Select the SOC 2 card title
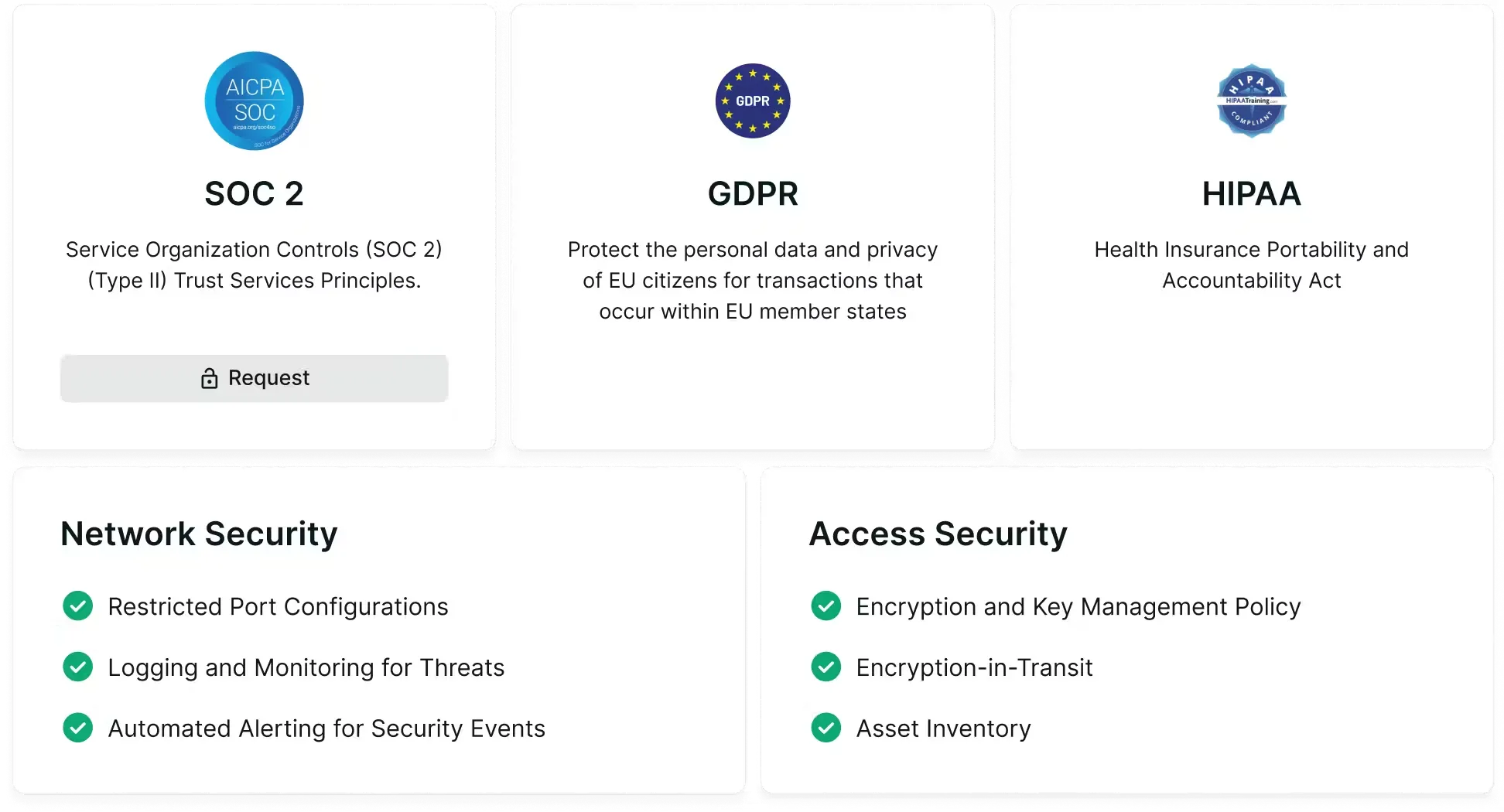Screen dimensions: 1504x812 (254, 193)
